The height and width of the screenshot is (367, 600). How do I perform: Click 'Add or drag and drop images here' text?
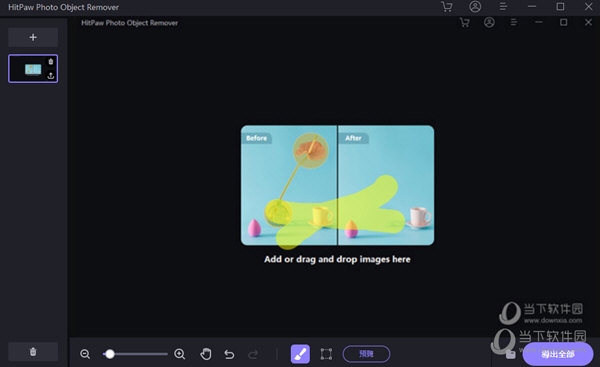[x=337, y=259]
